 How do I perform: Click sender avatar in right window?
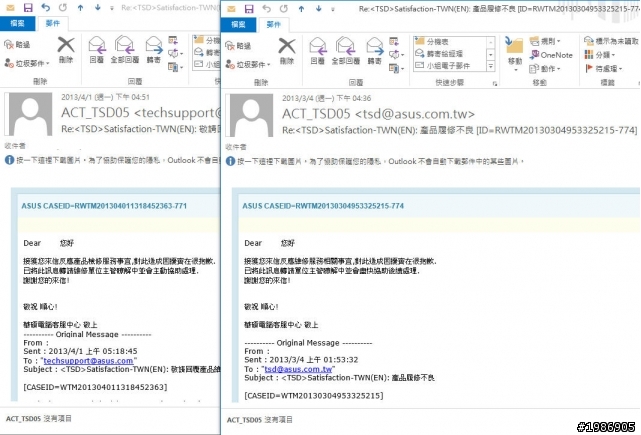[x=251, y=115]
